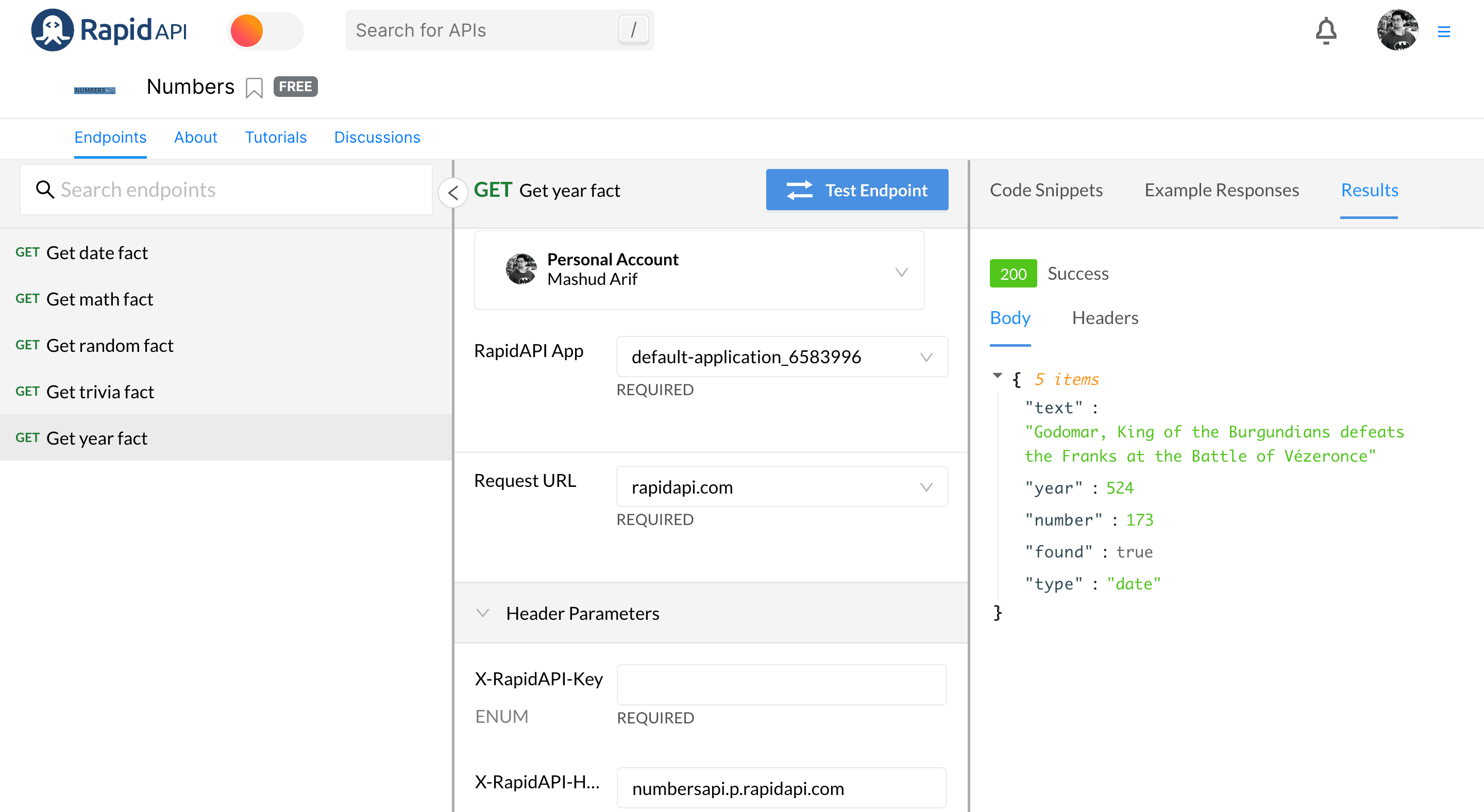This screenshot has height=812, width=1484.
Task: Select the Get random fact endpoint
Action: (x=226, y=345)
